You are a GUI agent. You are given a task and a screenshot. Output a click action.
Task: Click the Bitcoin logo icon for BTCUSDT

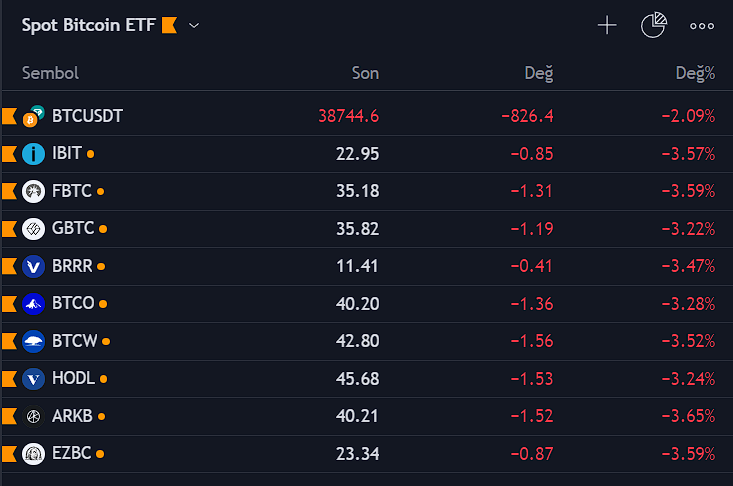coord(32,117)
